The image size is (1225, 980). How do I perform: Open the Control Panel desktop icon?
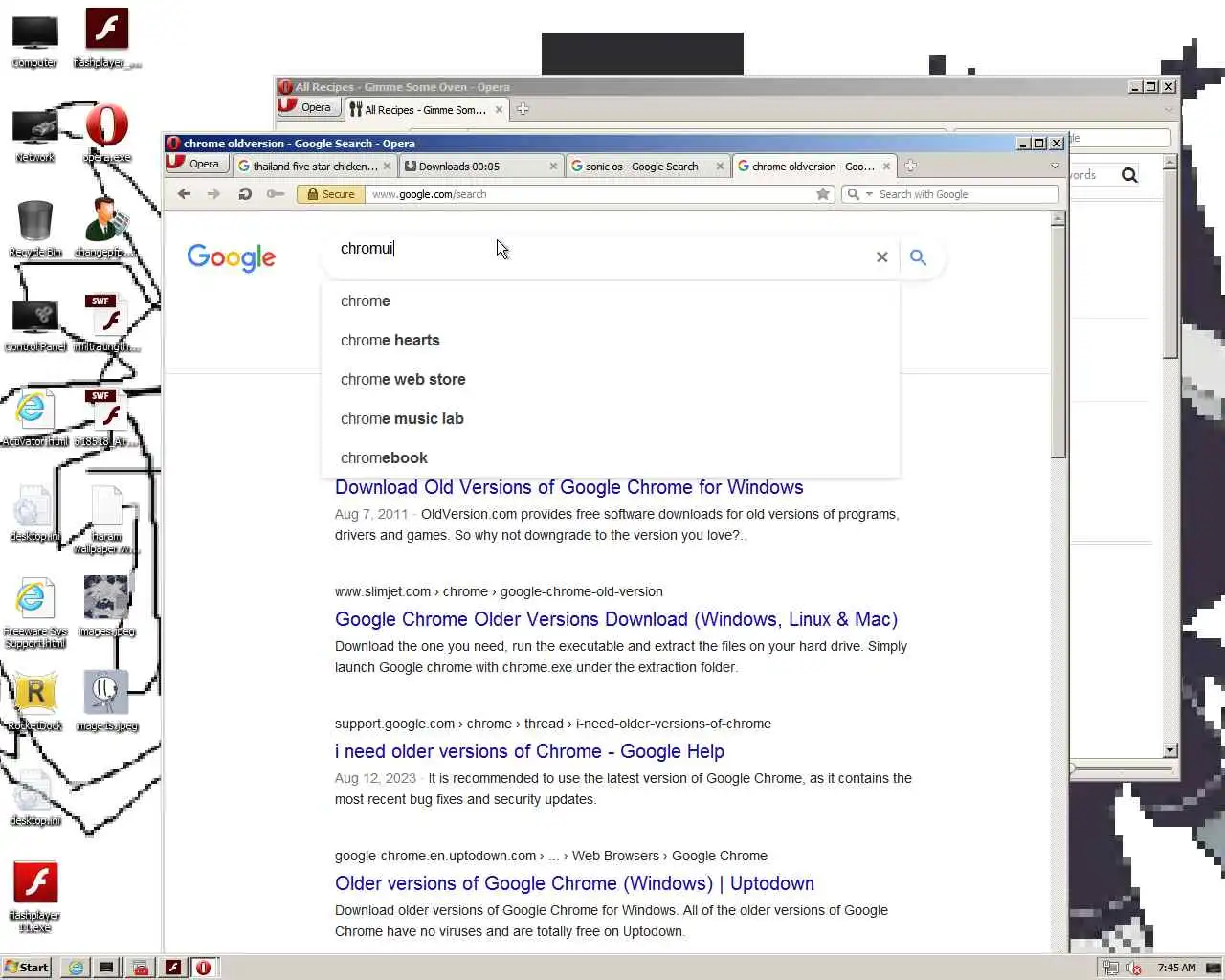click(x=35, y=323)
